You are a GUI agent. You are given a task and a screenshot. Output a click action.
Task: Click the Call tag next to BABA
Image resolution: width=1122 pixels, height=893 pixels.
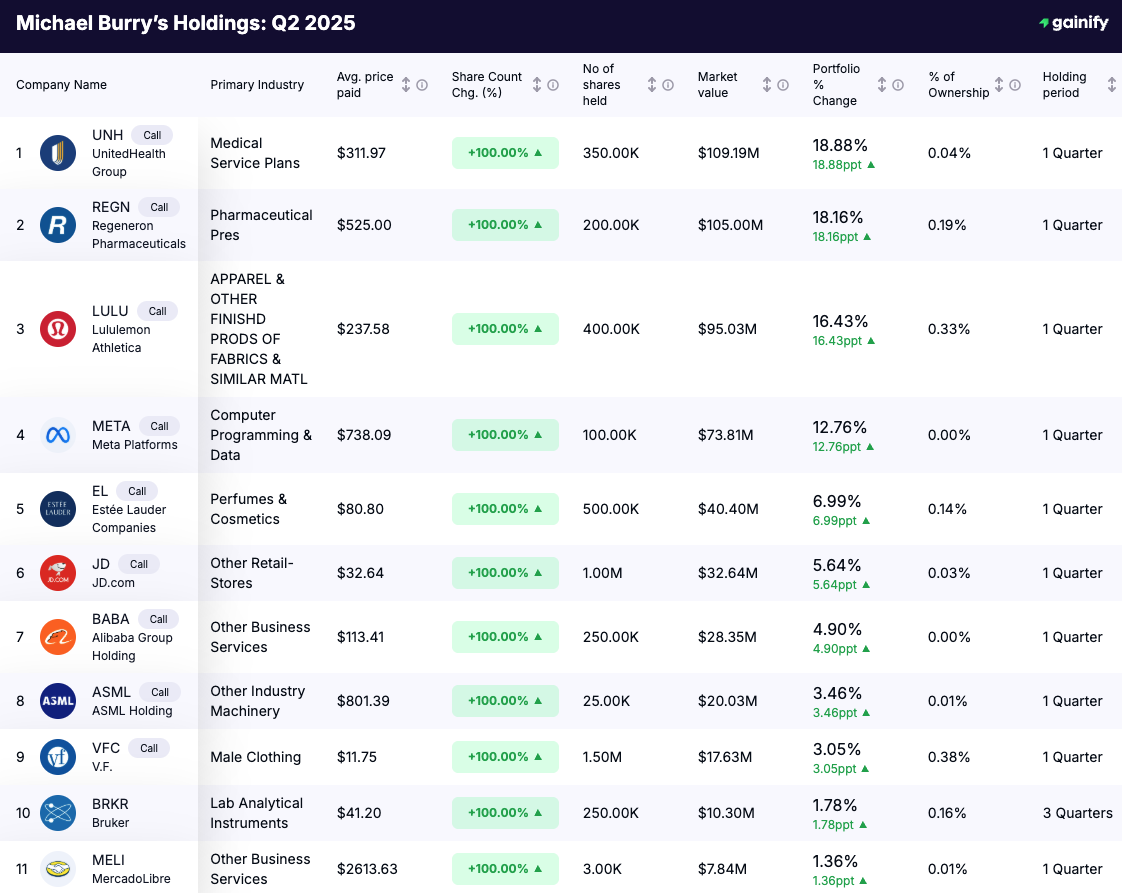tap(159, 620)
